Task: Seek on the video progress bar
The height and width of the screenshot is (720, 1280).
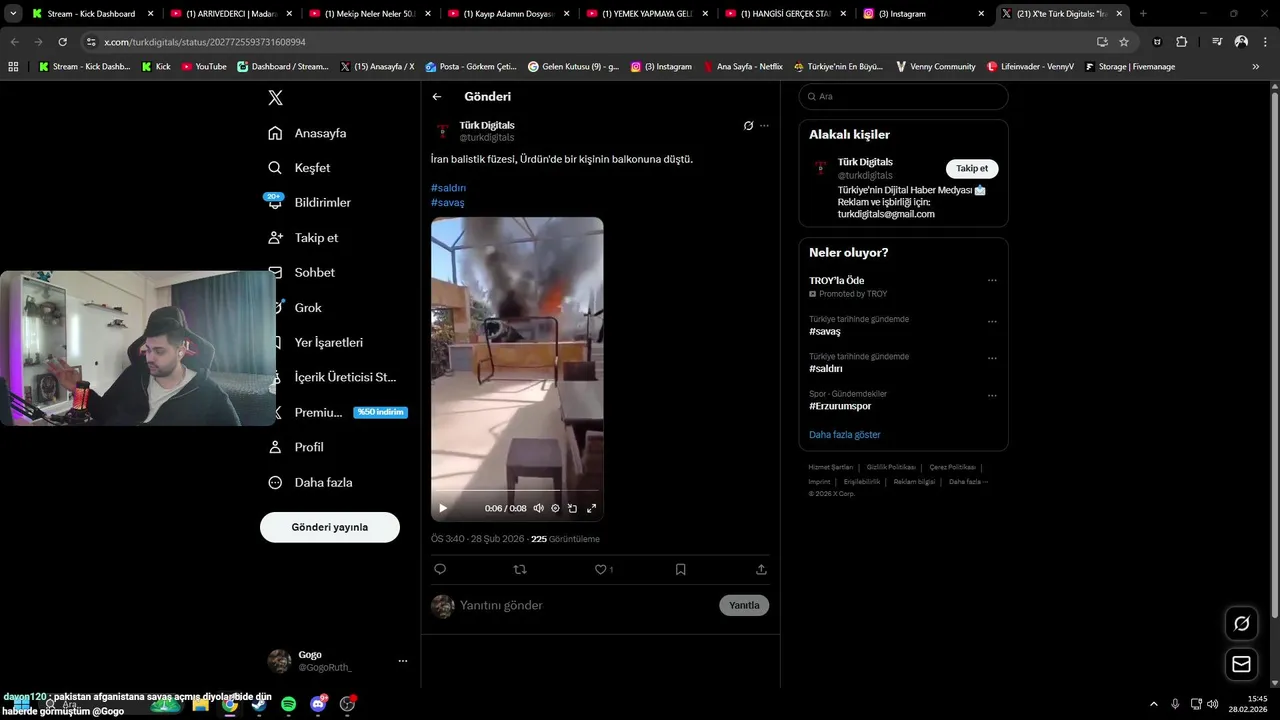Action: tap(517, 491)
